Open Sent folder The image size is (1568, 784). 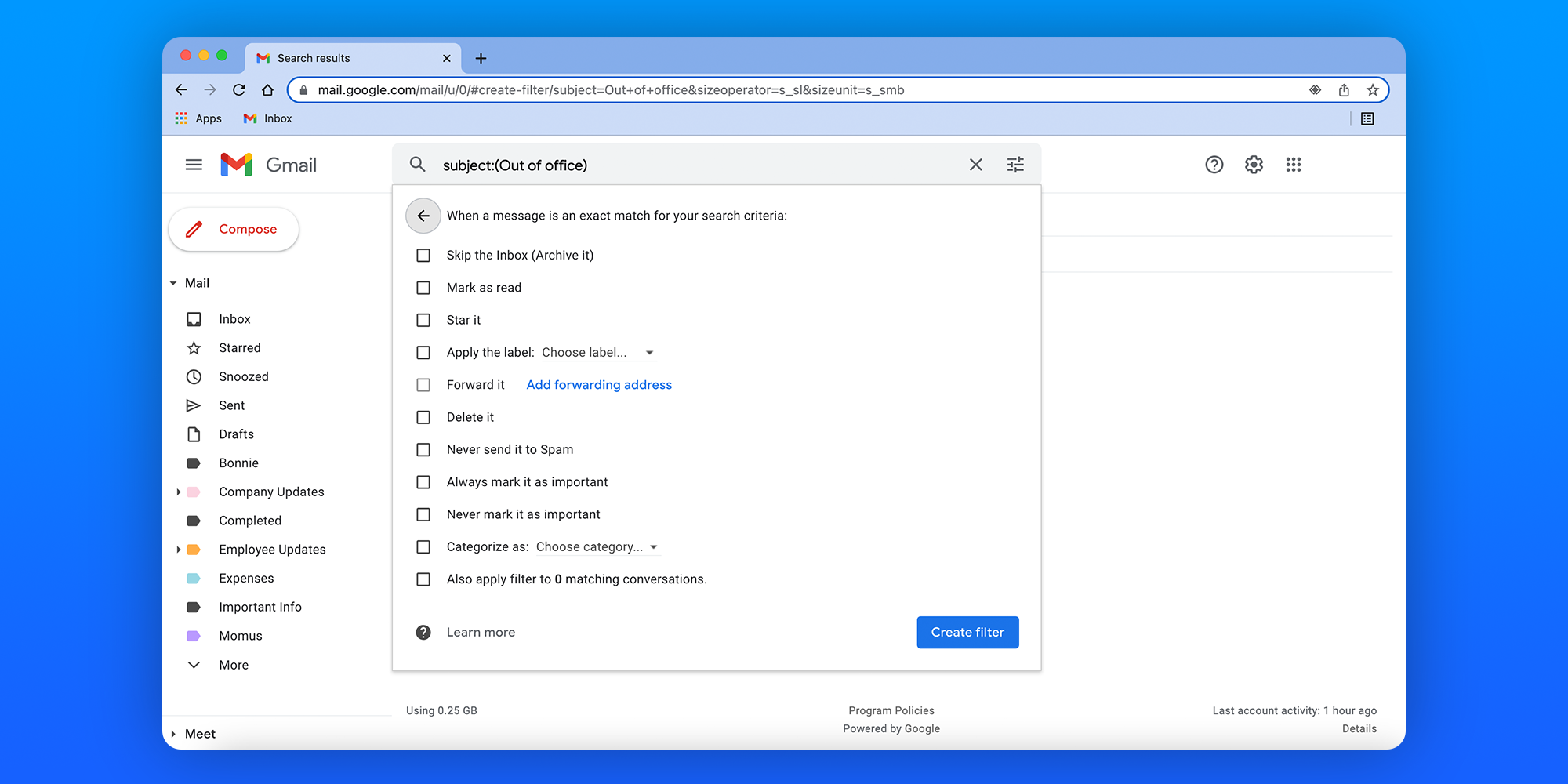231,405
